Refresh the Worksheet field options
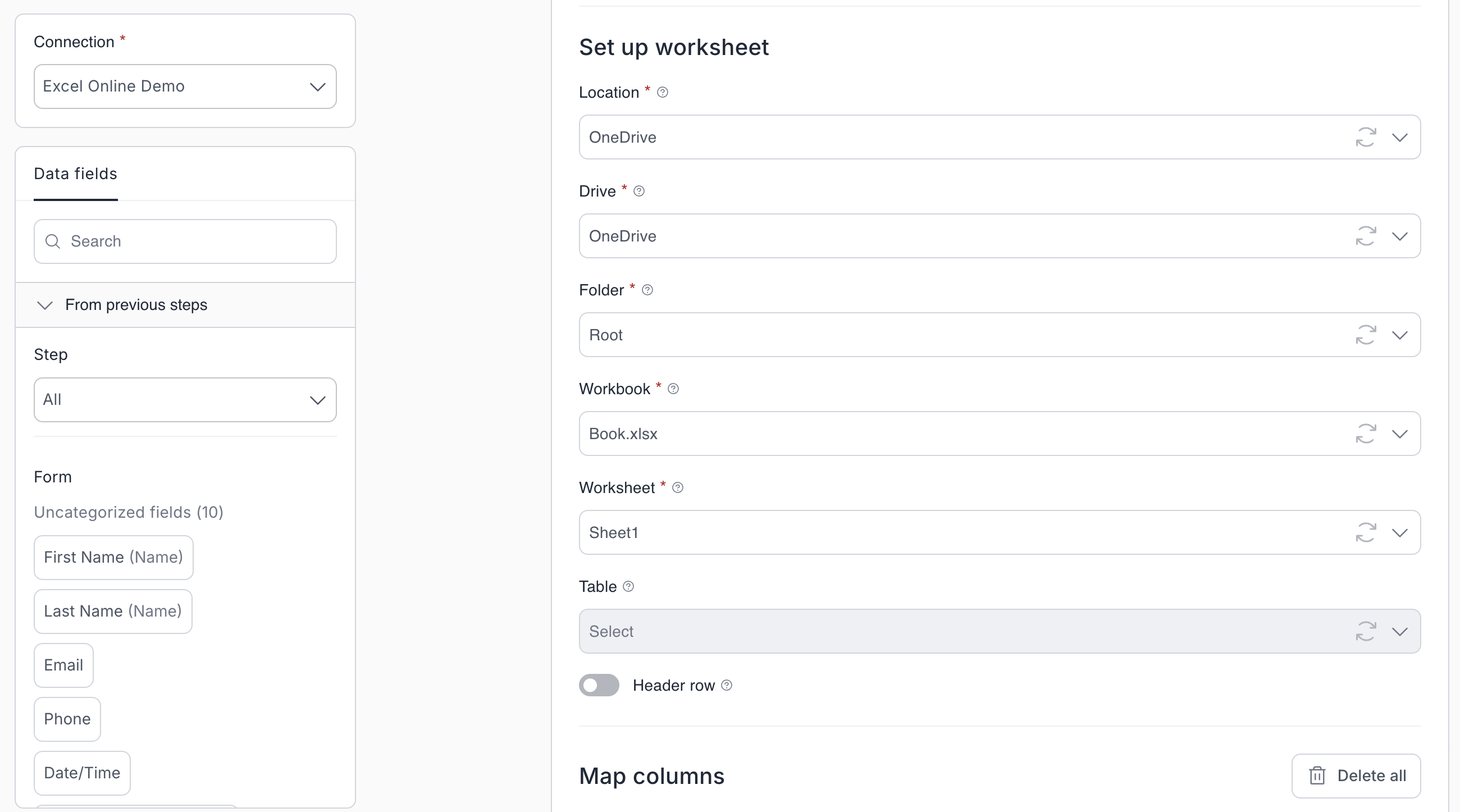The image size is (1460, 812). (x=1365, y=533)
